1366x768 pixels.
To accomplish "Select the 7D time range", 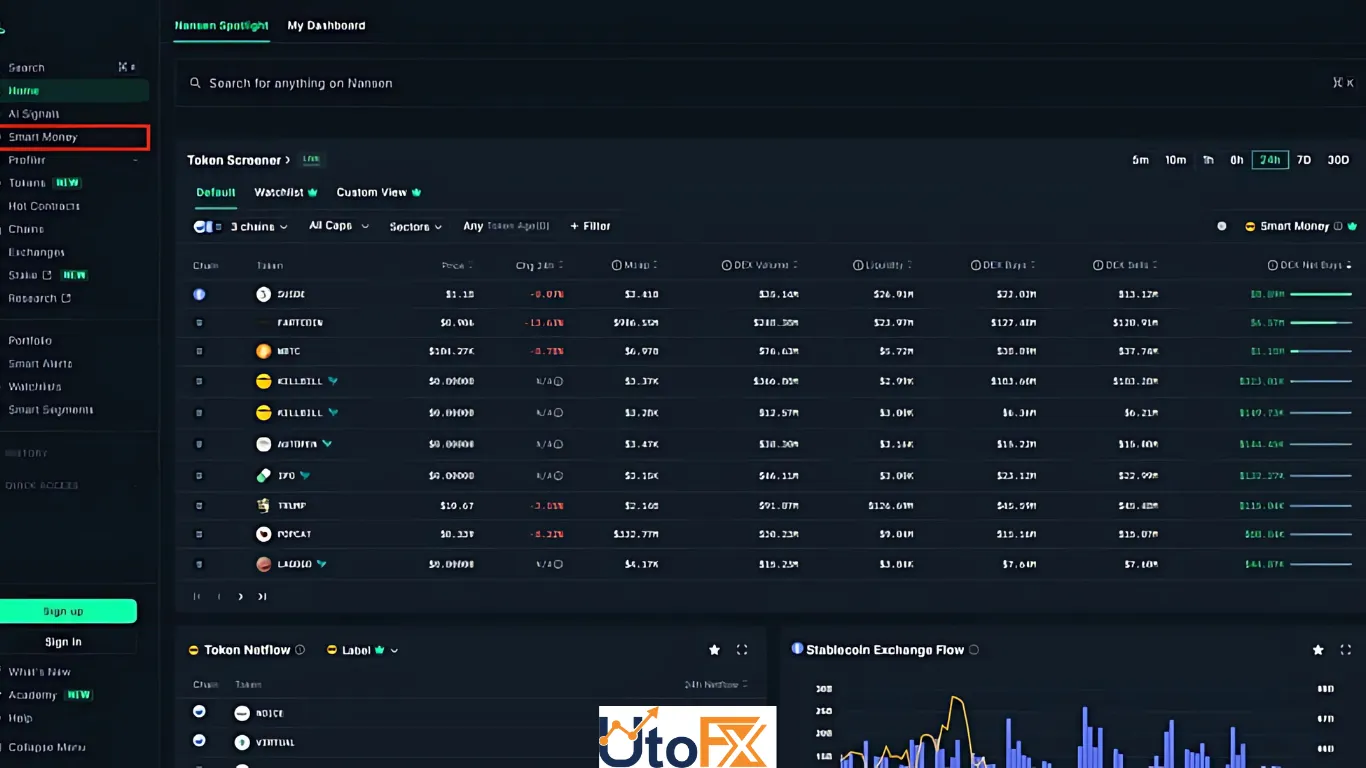I will click(1304, 160).
